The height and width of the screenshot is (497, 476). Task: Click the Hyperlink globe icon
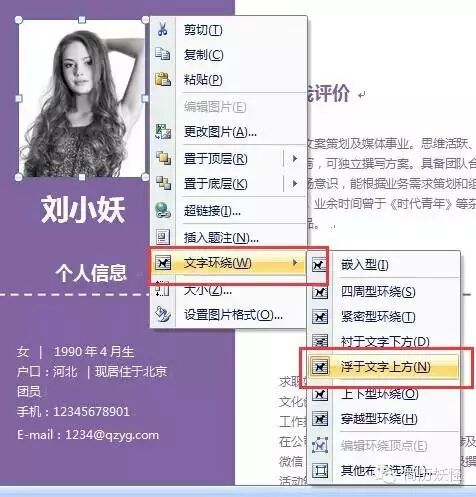tap(163, 210)
